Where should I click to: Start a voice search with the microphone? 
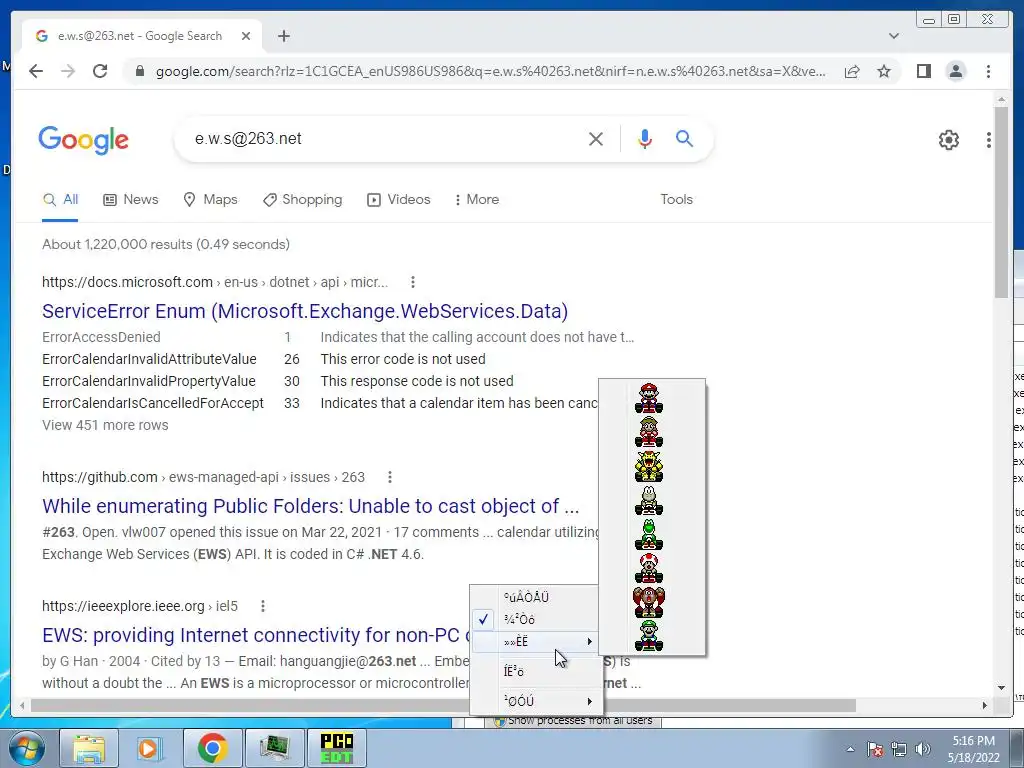tap(645, 138)
